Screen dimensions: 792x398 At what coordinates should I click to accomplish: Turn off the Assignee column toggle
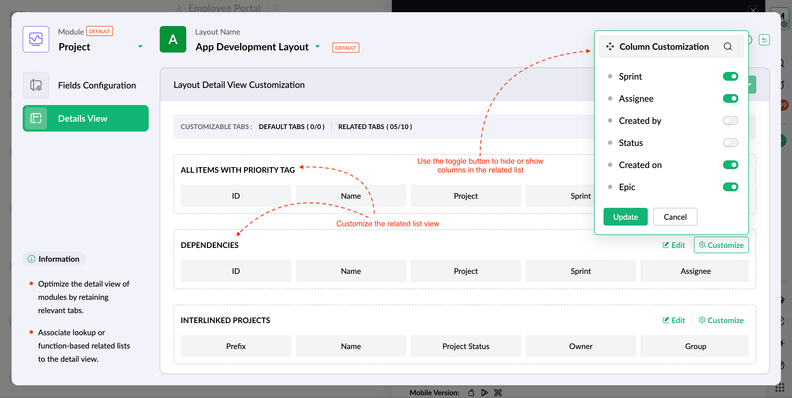point(730,98)
